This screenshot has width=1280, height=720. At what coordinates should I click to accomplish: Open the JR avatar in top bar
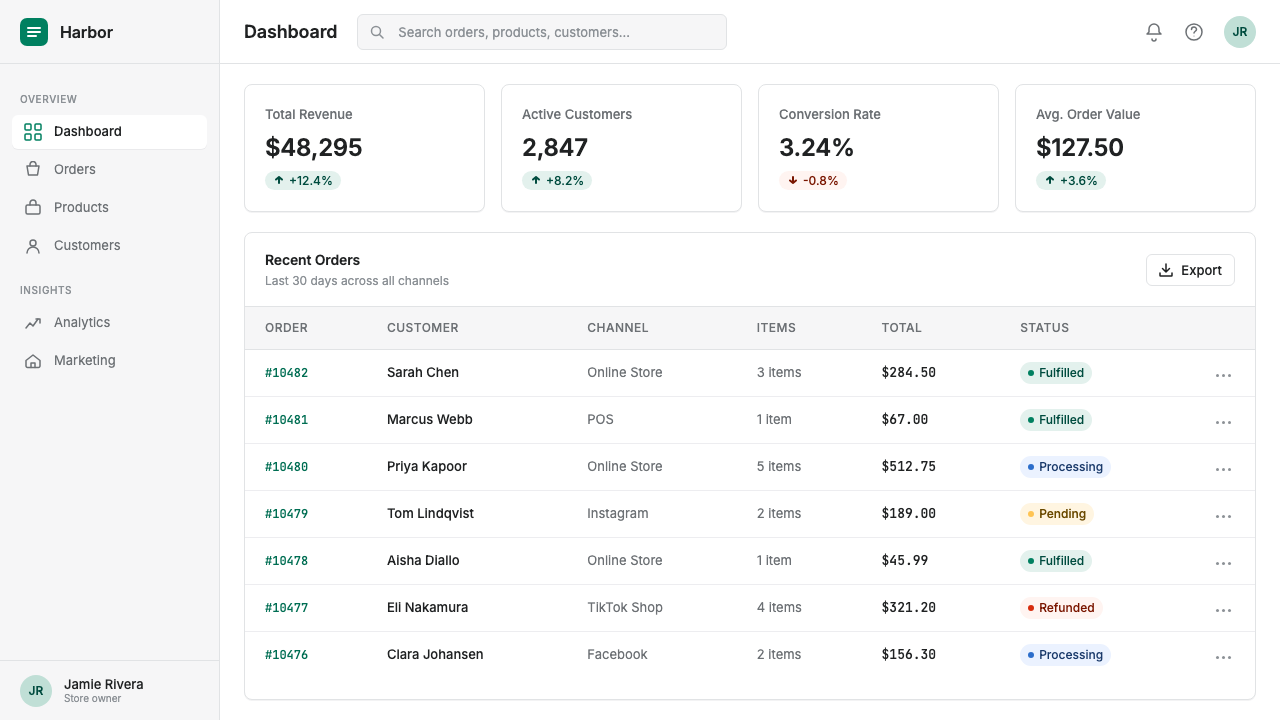click(1240, 32)
